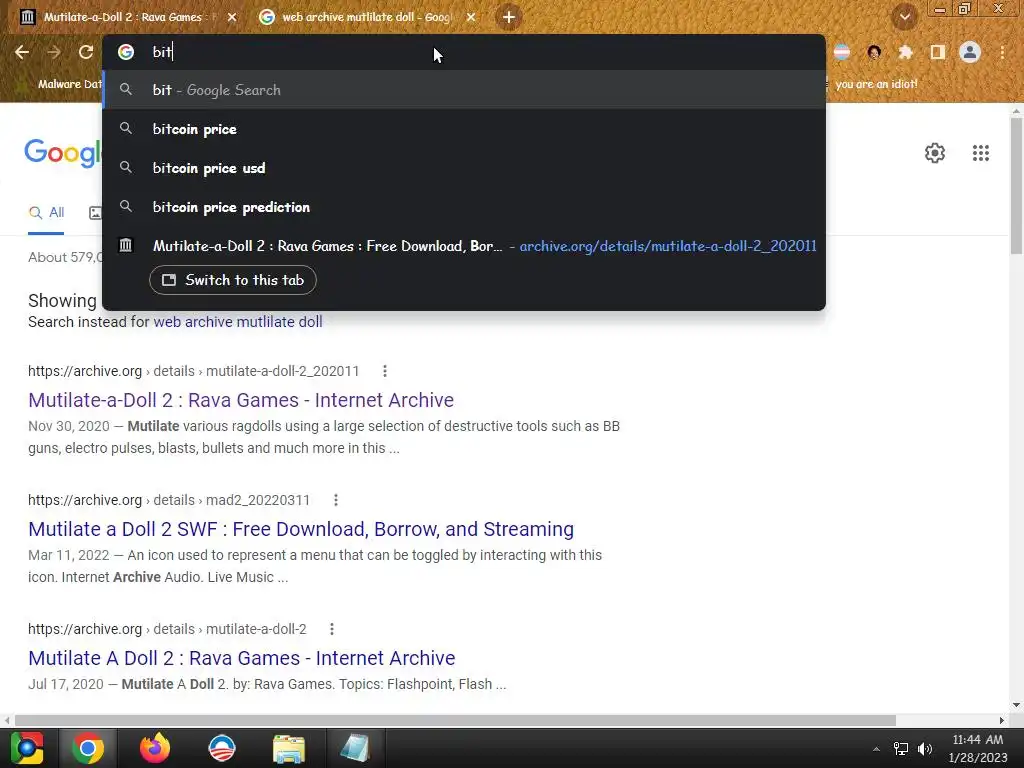The image size is (1024, 768).
Task: Select the archive.org Mutilate-a-Doll 2 suggestion
Action: pos(464,246)
